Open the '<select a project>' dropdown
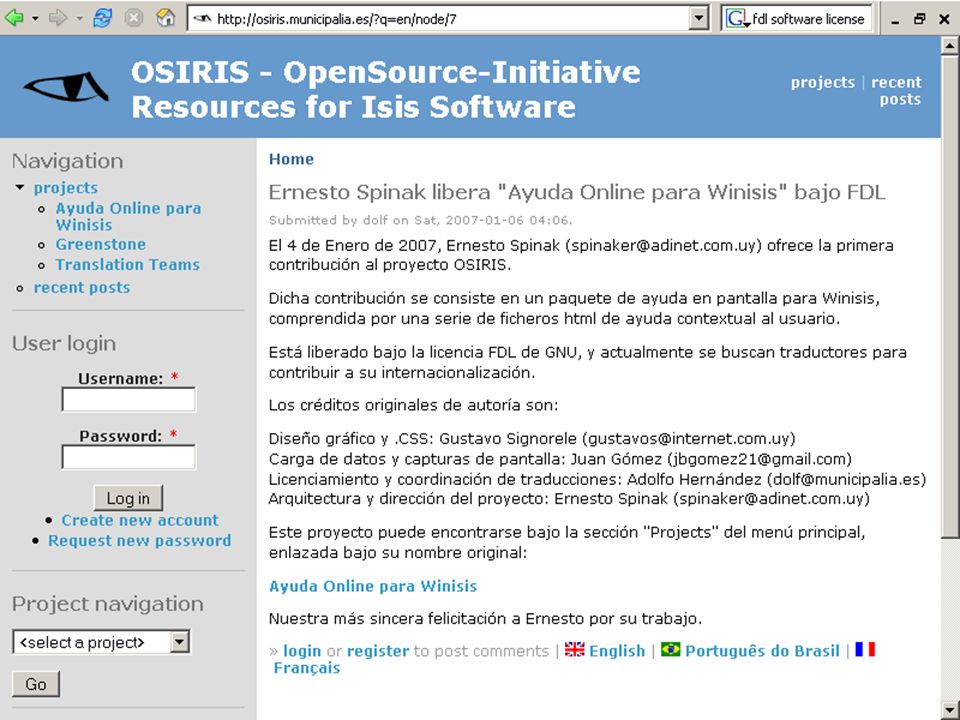The height and width of the screenshot is (720, 960). click(102, 642)
